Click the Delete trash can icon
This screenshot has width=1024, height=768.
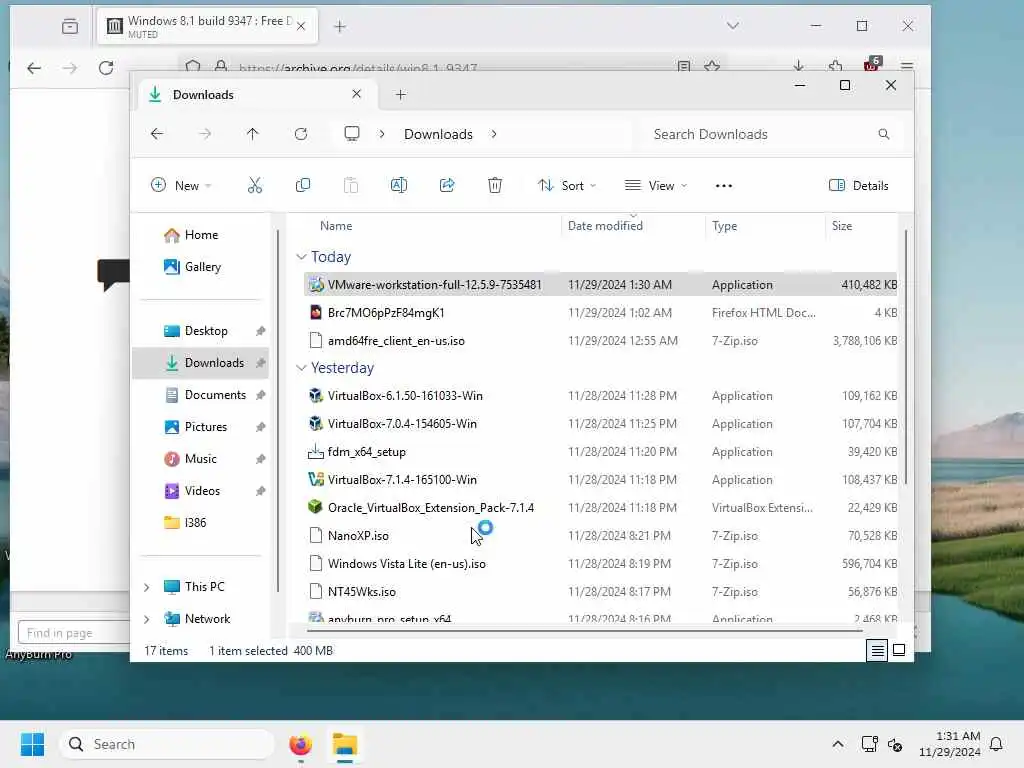pyautogui.click(x=495, y=185)
